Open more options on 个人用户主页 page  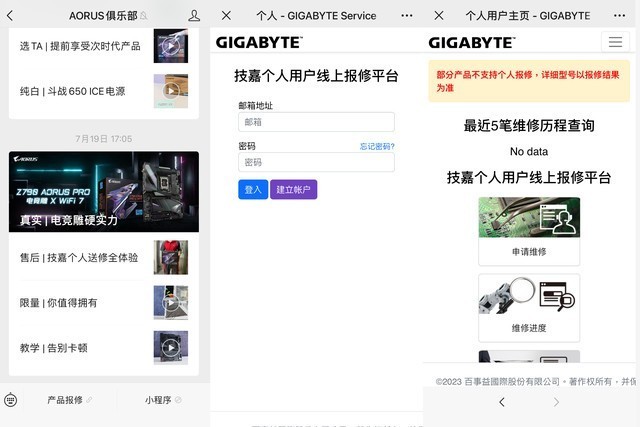pyautogui.click(x=619, y=16)
